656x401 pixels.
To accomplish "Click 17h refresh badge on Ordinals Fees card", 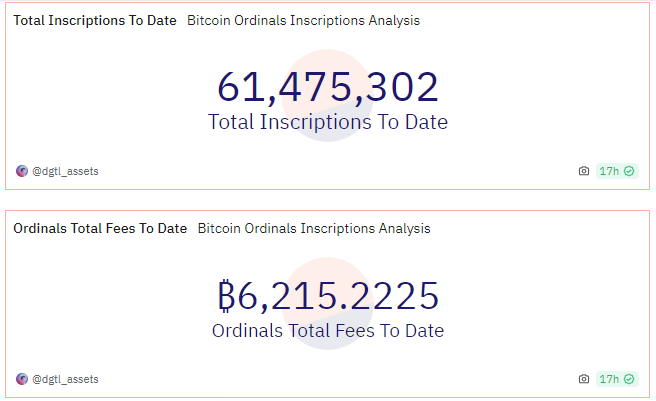I will (610, 379).
